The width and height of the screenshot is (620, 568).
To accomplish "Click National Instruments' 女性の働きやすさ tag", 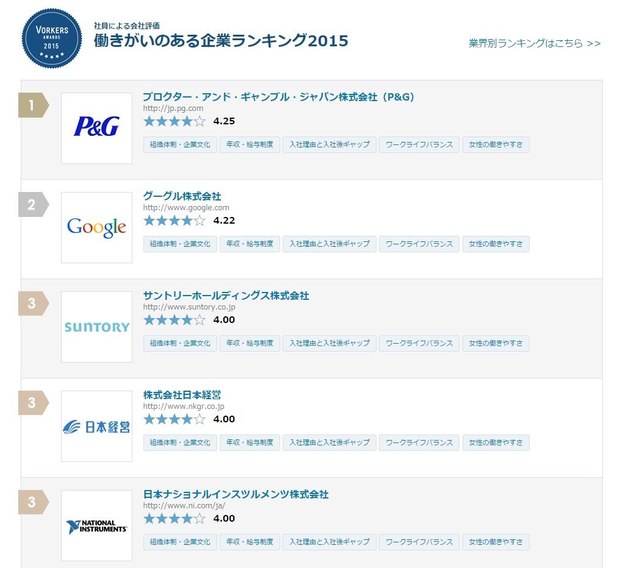I will (496, 541).
